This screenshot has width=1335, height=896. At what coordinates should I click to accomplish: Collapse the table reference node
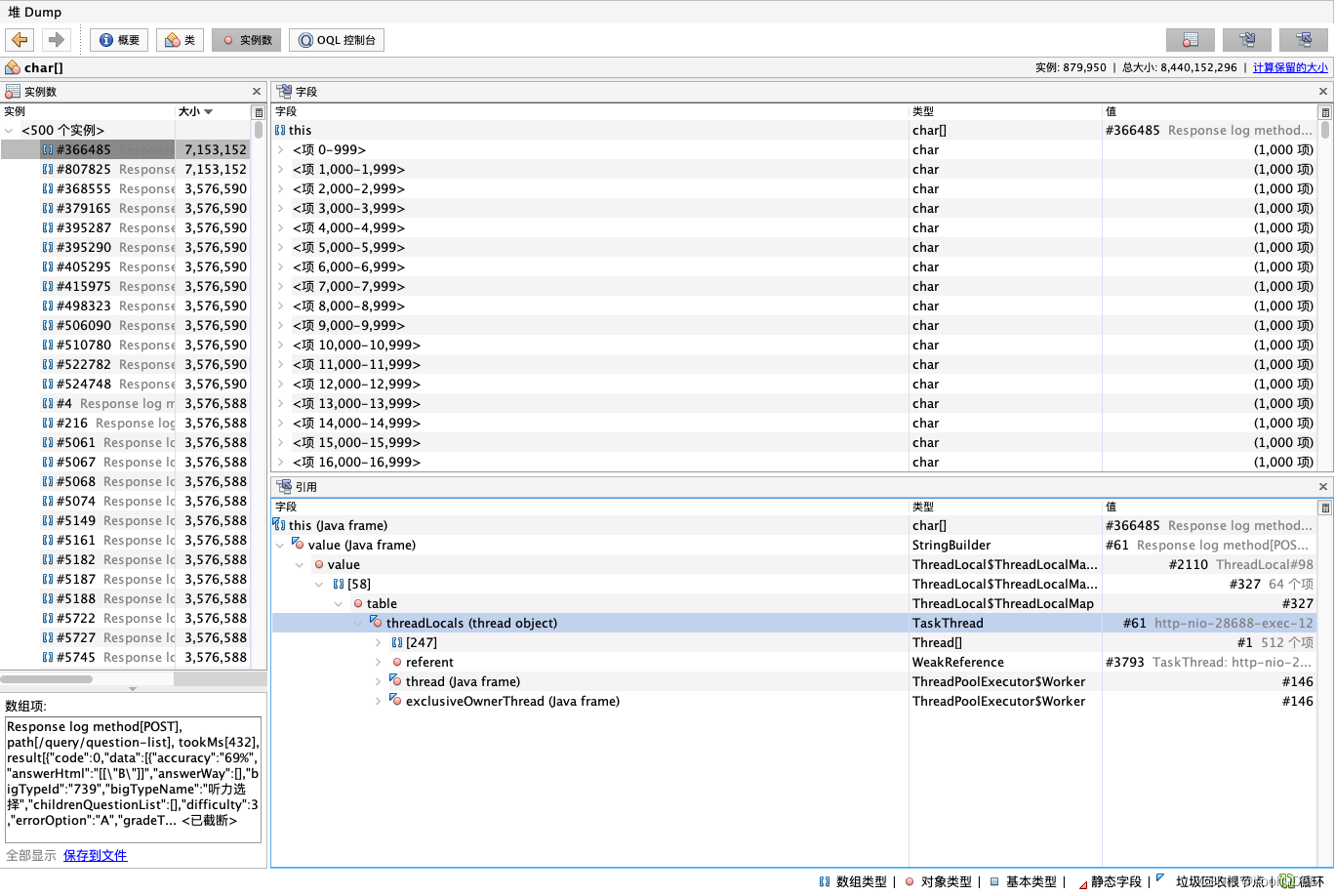339,604
